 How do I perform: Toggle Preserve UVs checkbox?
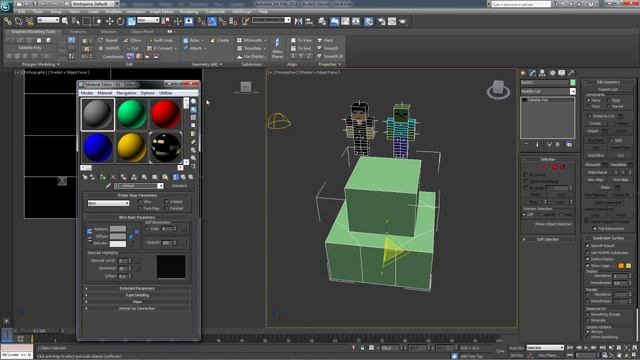[x=589, y=116]
